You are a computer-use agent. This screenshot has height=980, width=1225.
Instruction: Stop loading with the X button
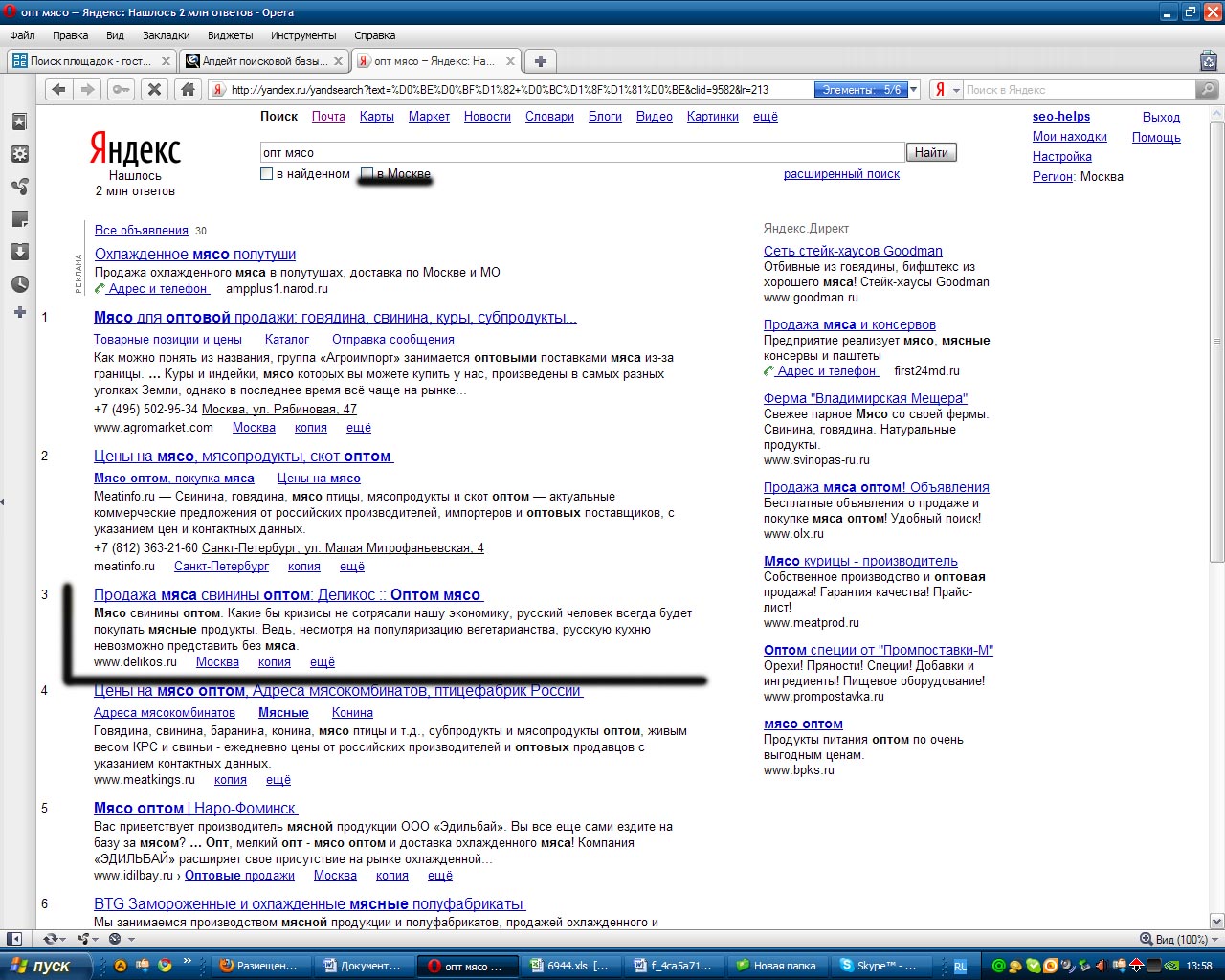click(x=154, y=89)
